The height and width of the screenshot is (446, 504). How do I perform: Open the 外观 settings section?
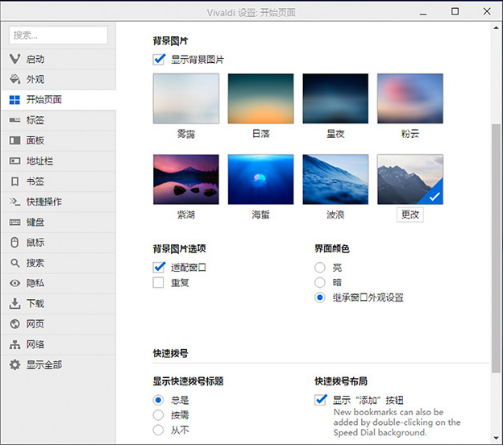(59, 79)
